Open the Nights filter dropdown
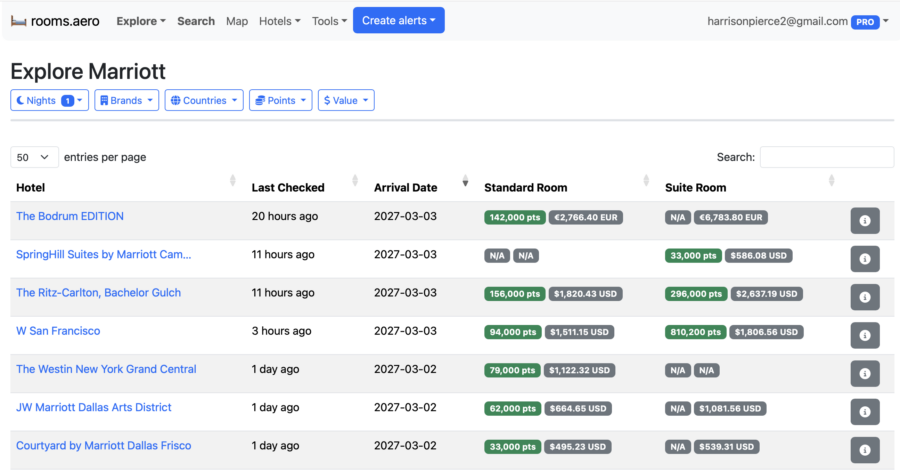Viewport: 900px width, 472px height. 49,100
